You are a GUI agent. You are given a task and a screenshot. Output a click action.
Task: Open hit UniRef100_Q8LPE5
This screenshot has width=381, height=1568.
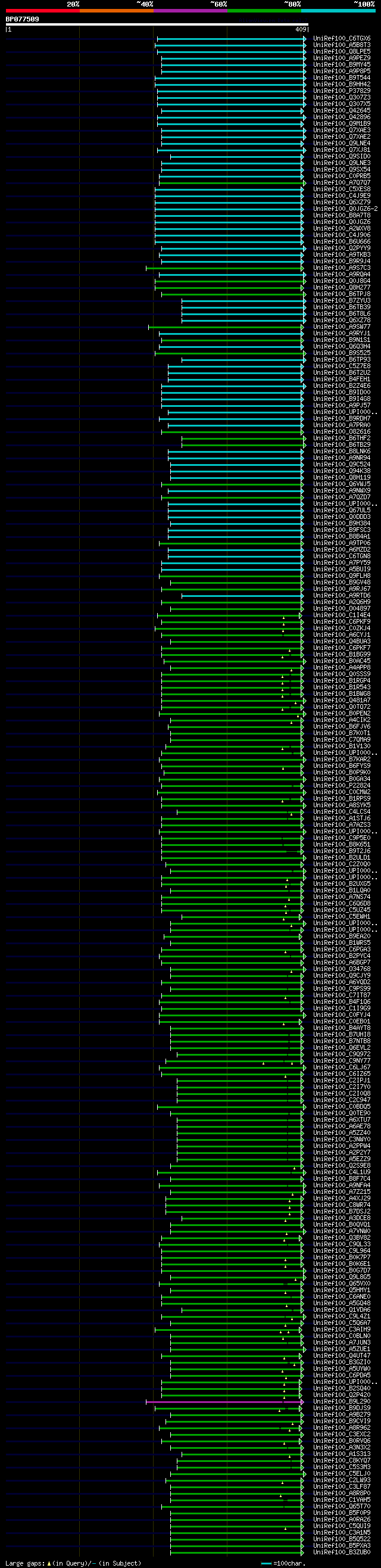(342, 52)
